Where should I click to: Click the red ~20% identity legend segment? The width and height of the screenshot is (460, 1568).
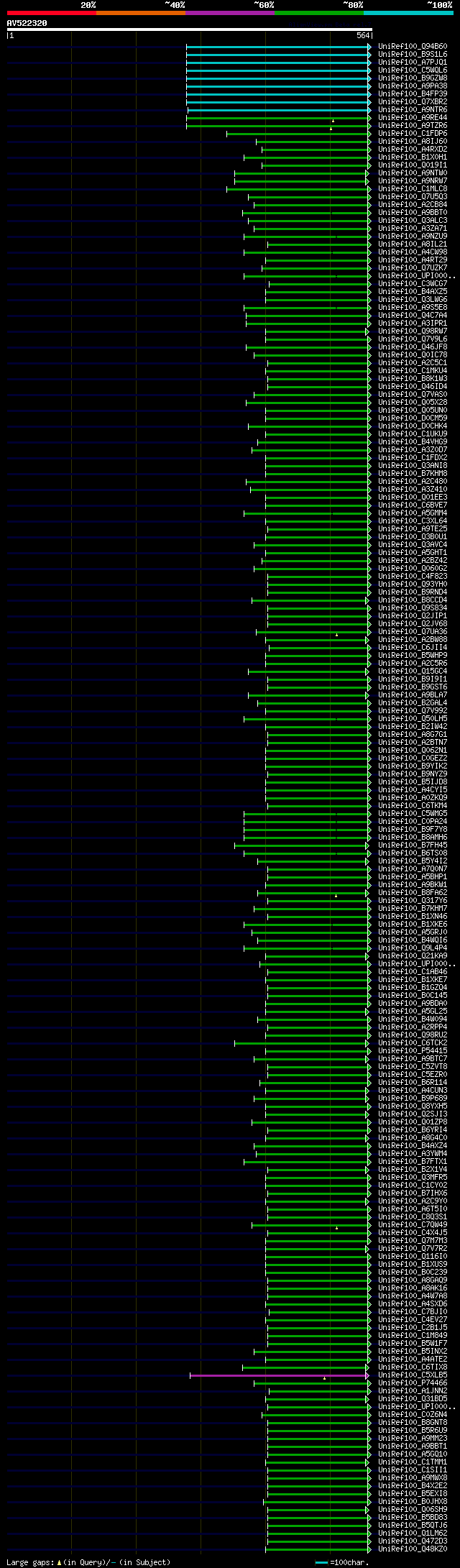pyautogui.click(x=52, y=13)
